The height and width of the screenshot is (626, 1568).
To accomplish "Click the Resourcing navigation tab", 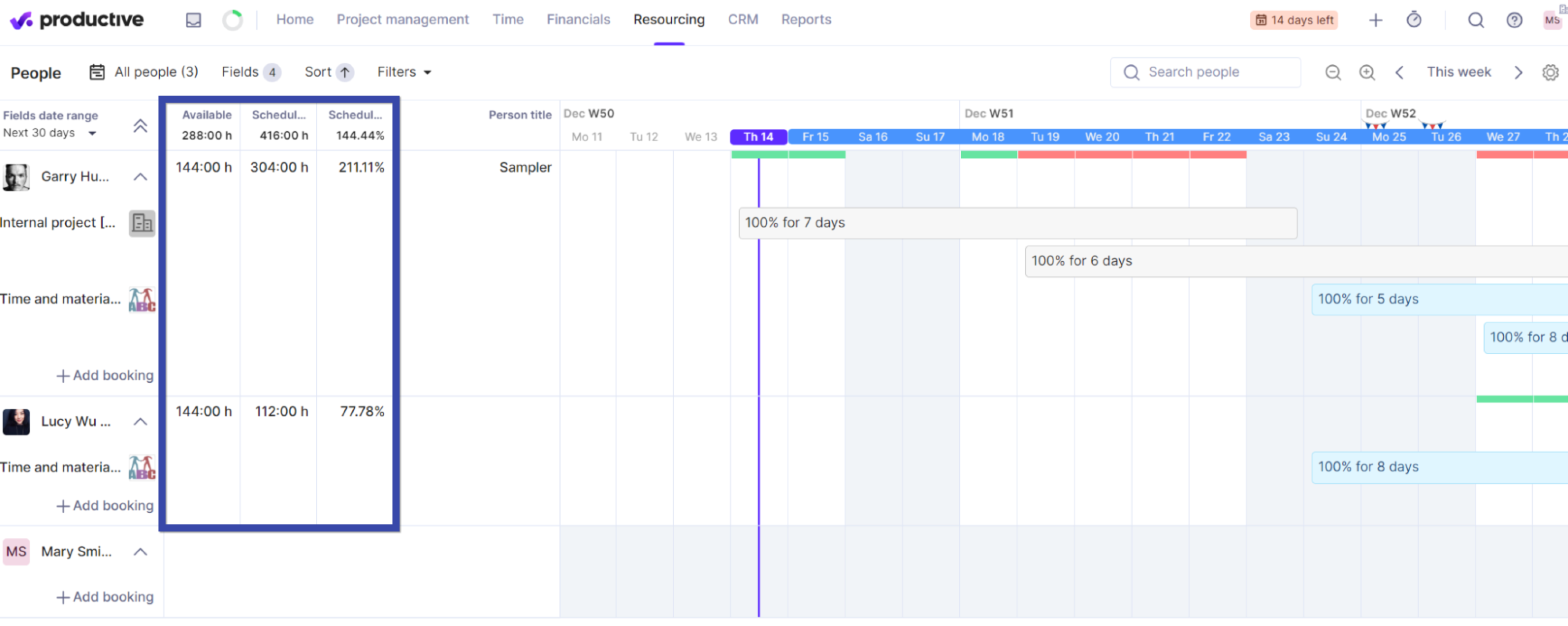I will click(x=669, y=19).
